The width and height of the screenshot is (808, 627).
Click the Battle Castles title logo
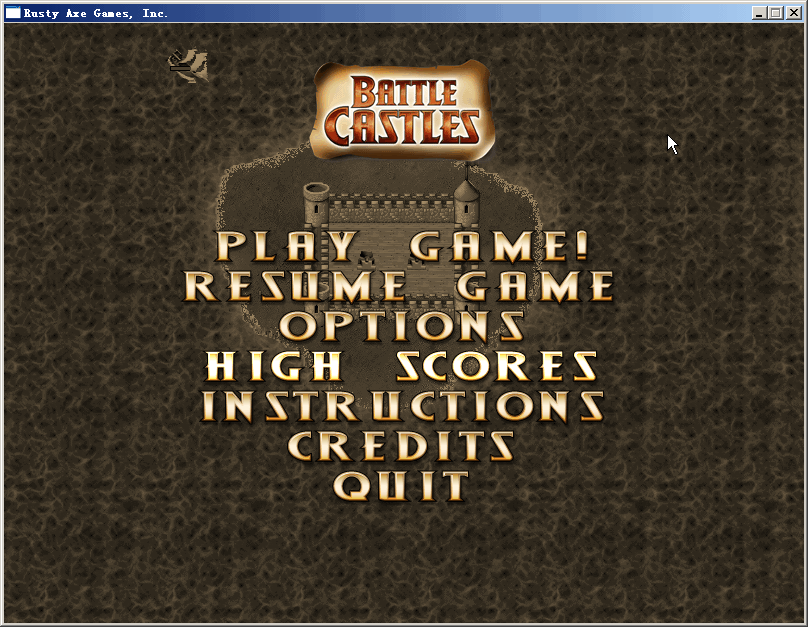pyautogui.click(x=402, y=110)
